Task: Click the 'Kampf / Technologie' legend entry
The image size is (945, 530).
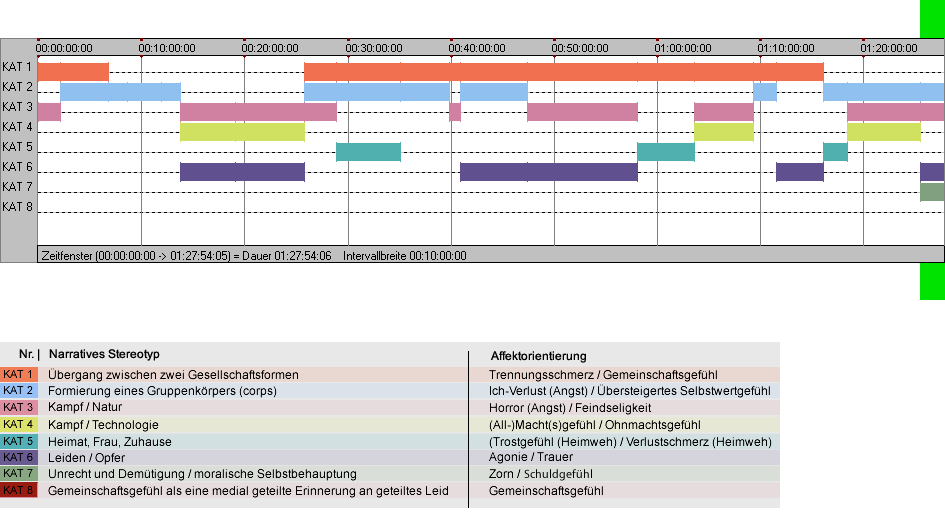Action: pos(103,425)
